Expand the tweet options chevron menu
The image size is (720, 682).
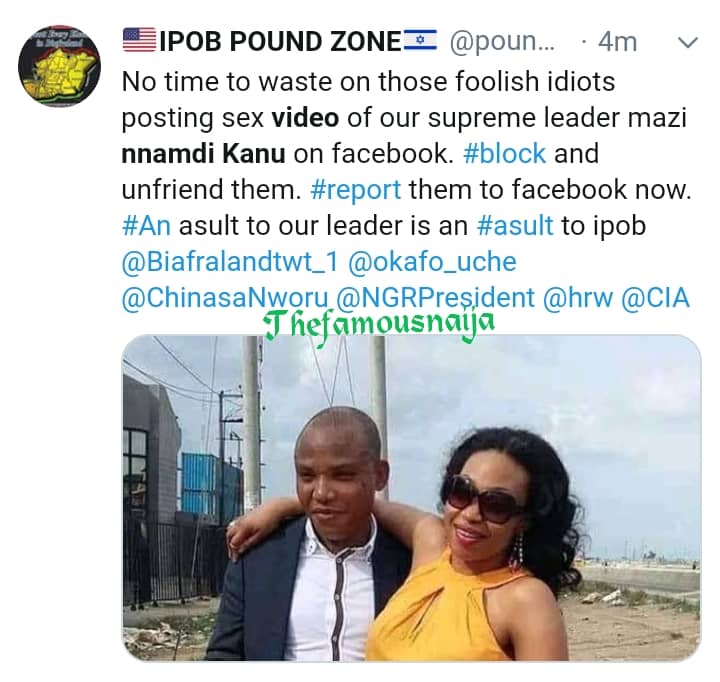689,42
